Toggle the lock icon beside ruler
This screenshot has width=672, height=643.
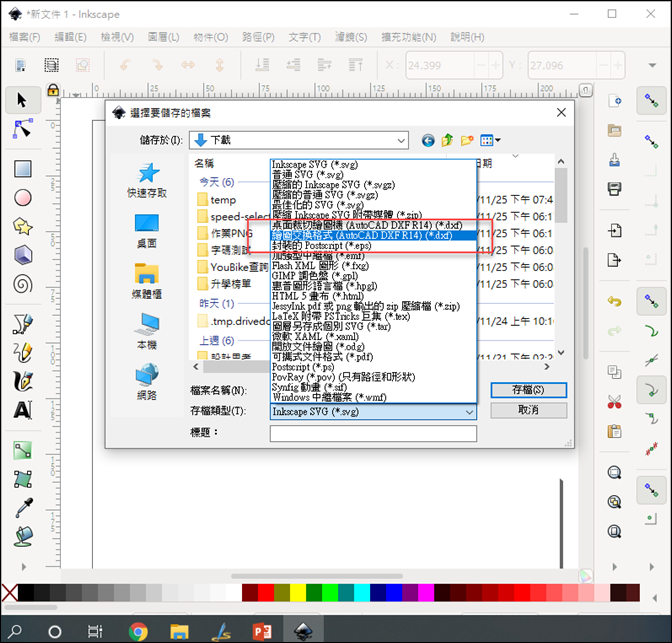[x=53, y=90]
